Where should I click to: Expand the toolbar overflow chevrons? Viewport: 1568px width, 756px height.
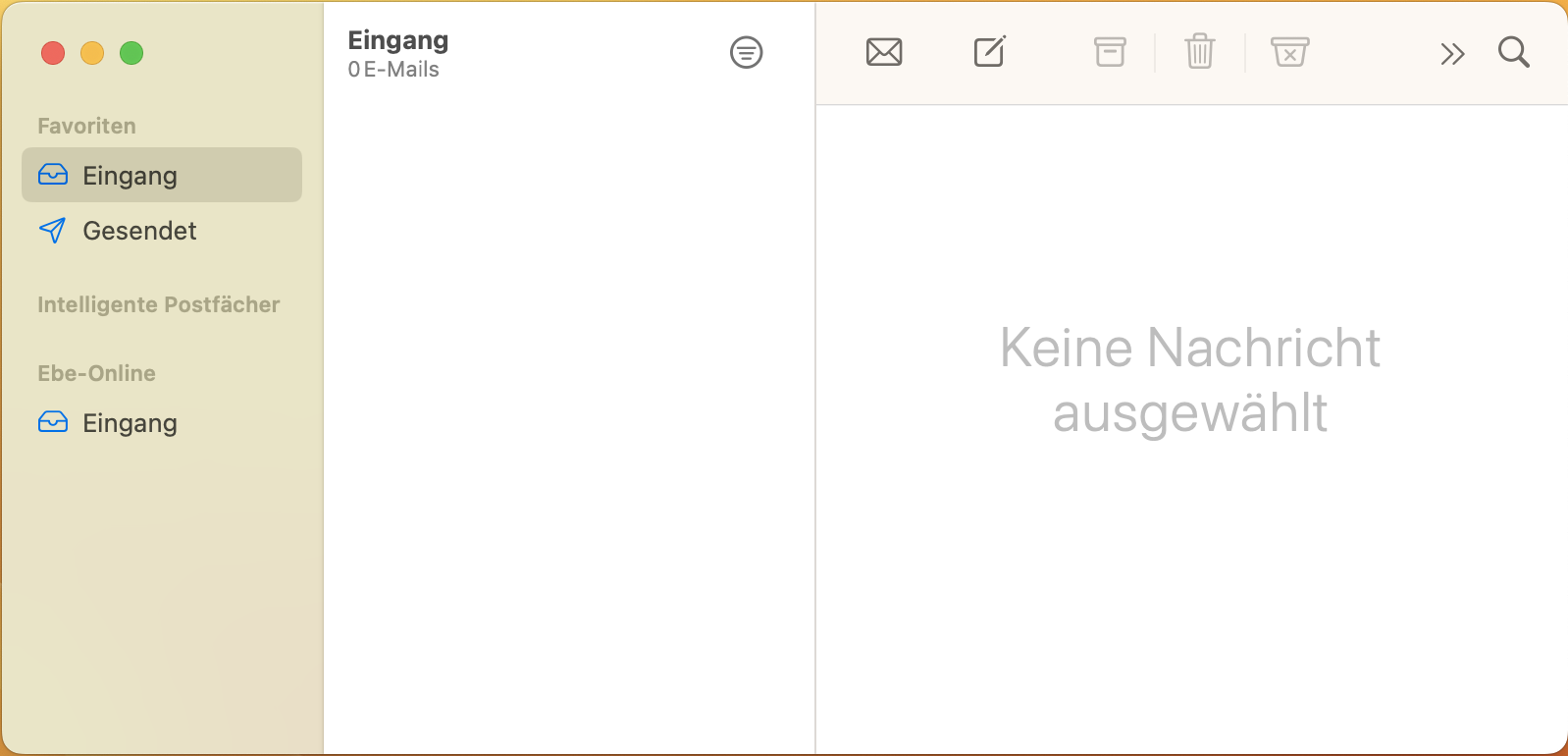(x=1452, y=53)
